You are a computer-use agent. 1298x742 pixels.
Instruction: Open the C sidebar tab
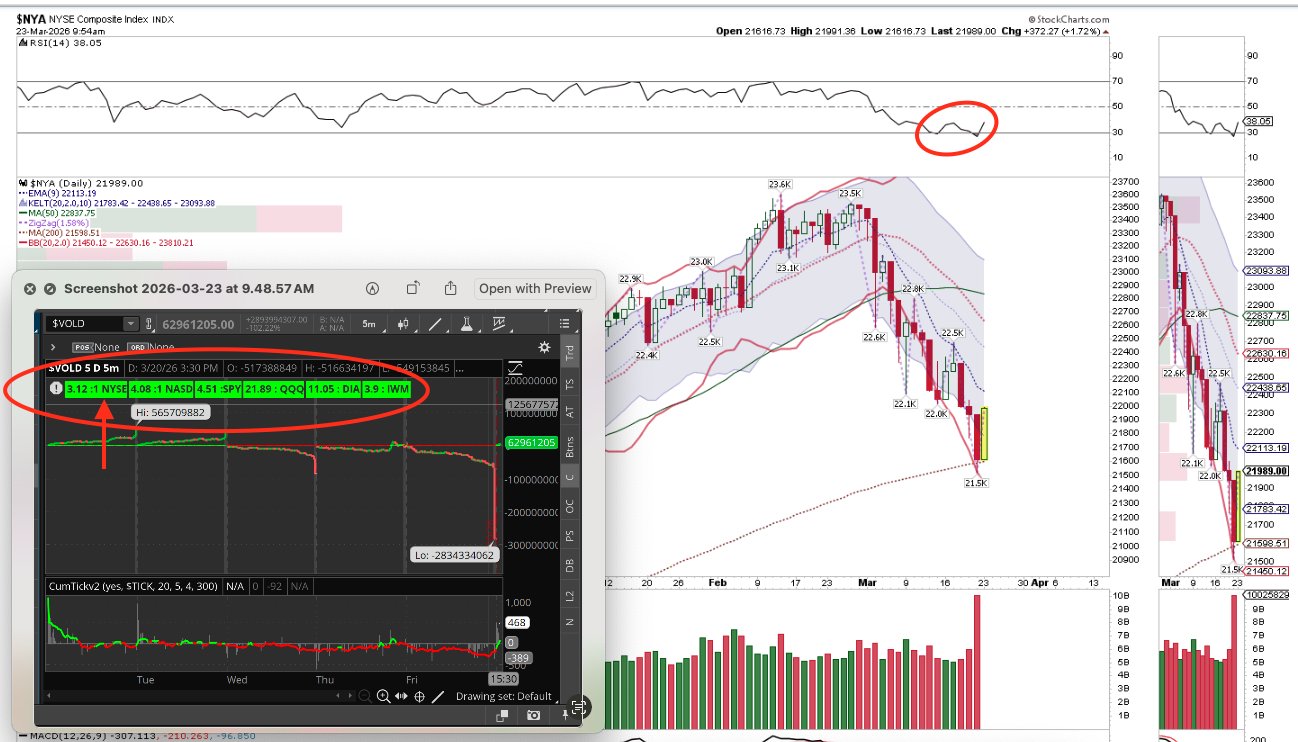(570, 478)
